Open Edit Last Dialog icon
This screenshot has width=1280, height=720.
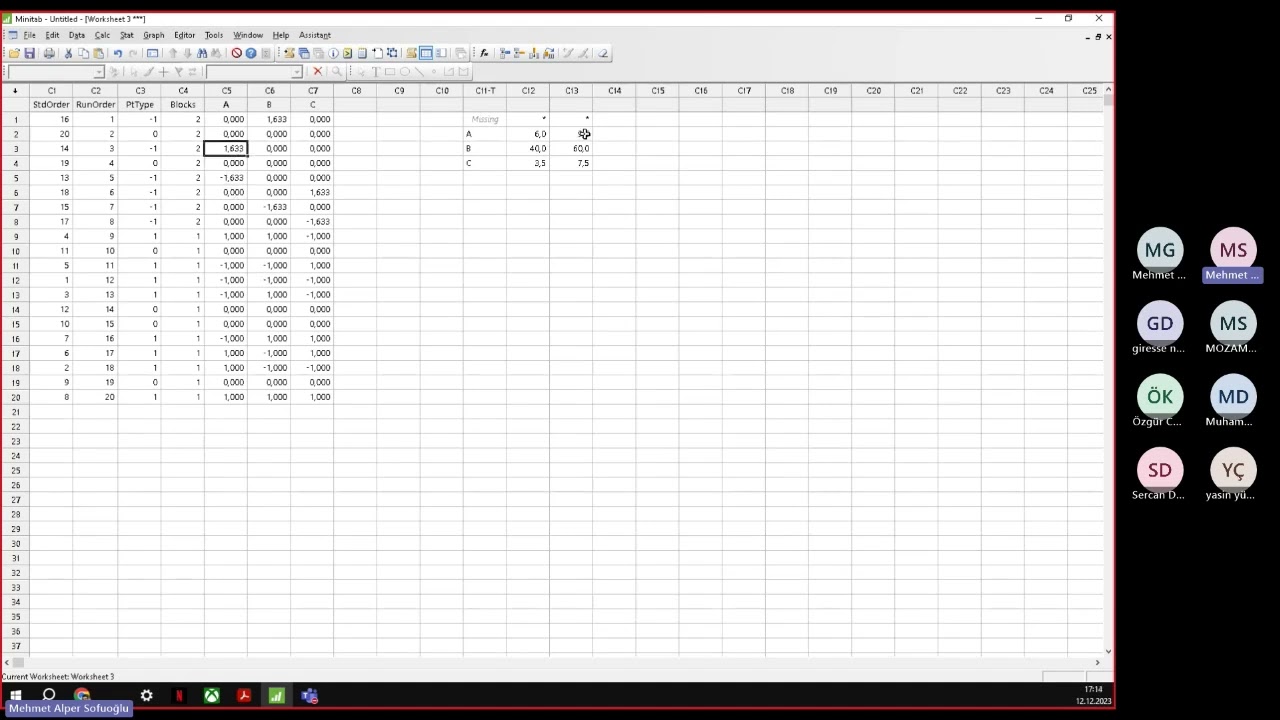(152, 53)
